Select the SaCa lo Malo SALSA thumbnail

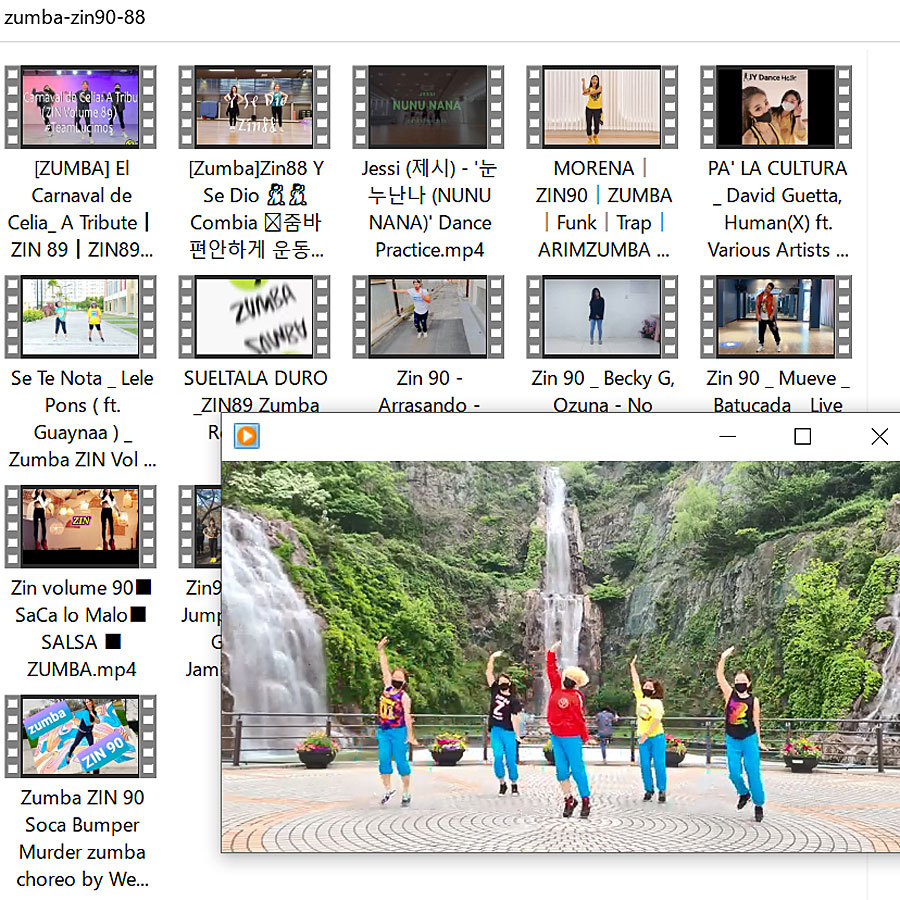[80, 526]
